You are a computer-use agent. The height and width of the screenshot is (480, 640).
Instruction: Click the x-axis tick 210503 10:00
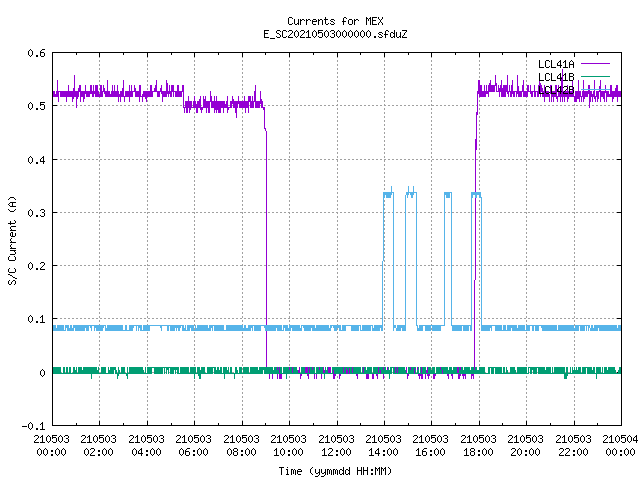[288, 445]
